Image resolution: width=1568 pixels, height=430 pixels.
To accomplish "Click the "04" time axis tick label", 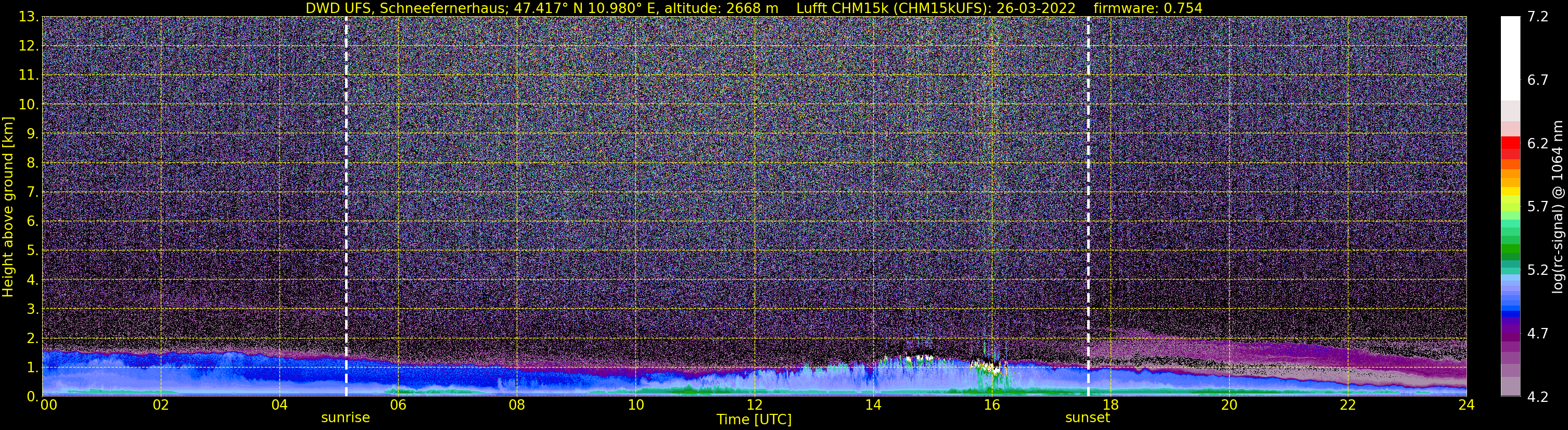I will tap(279, 406).
